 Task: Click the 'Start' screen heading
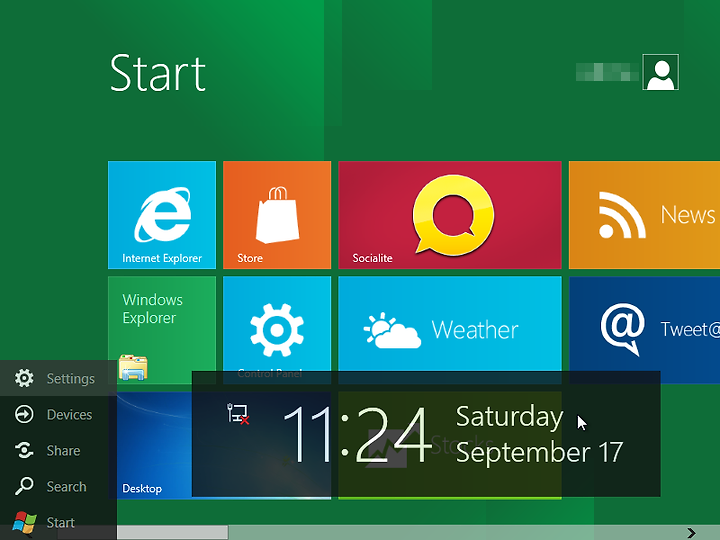pyautogui.click(x=158, y=73)
